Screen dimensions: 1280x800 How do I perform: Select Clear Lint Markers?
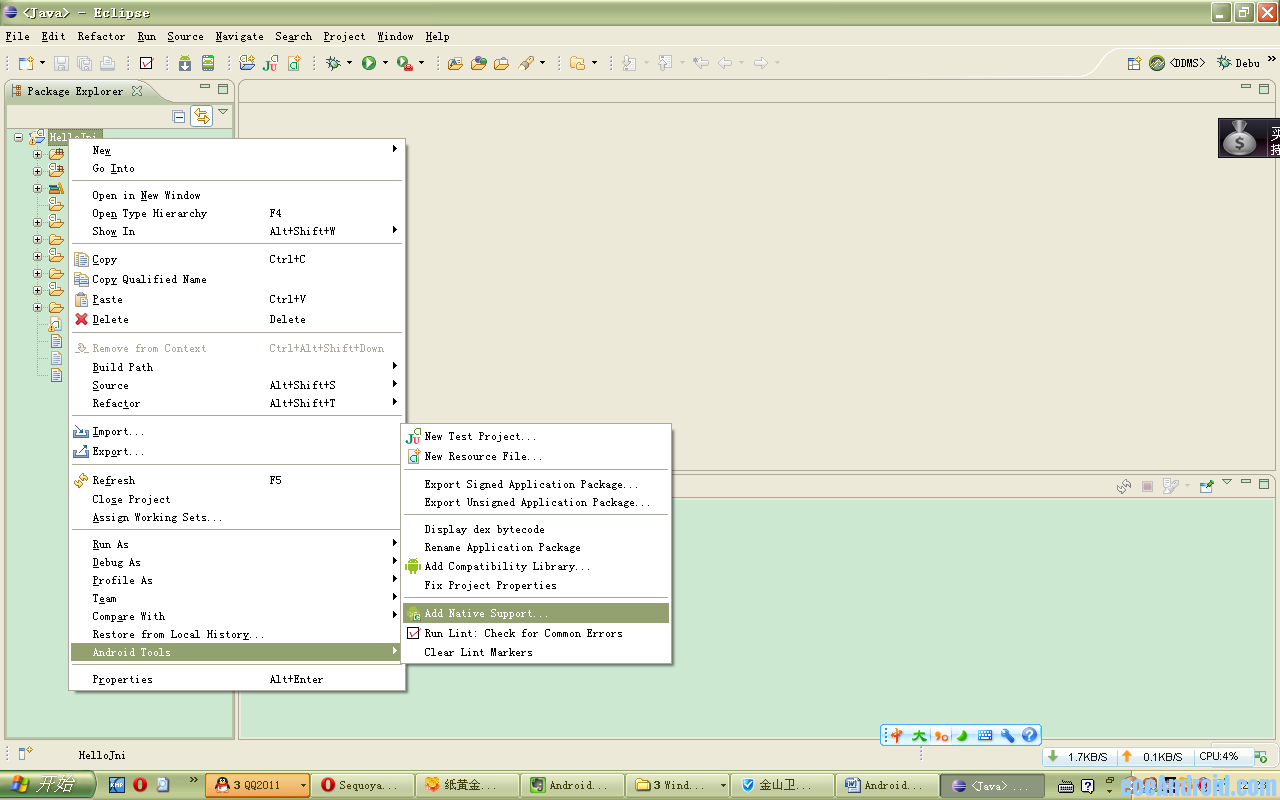tap(536, 652)
